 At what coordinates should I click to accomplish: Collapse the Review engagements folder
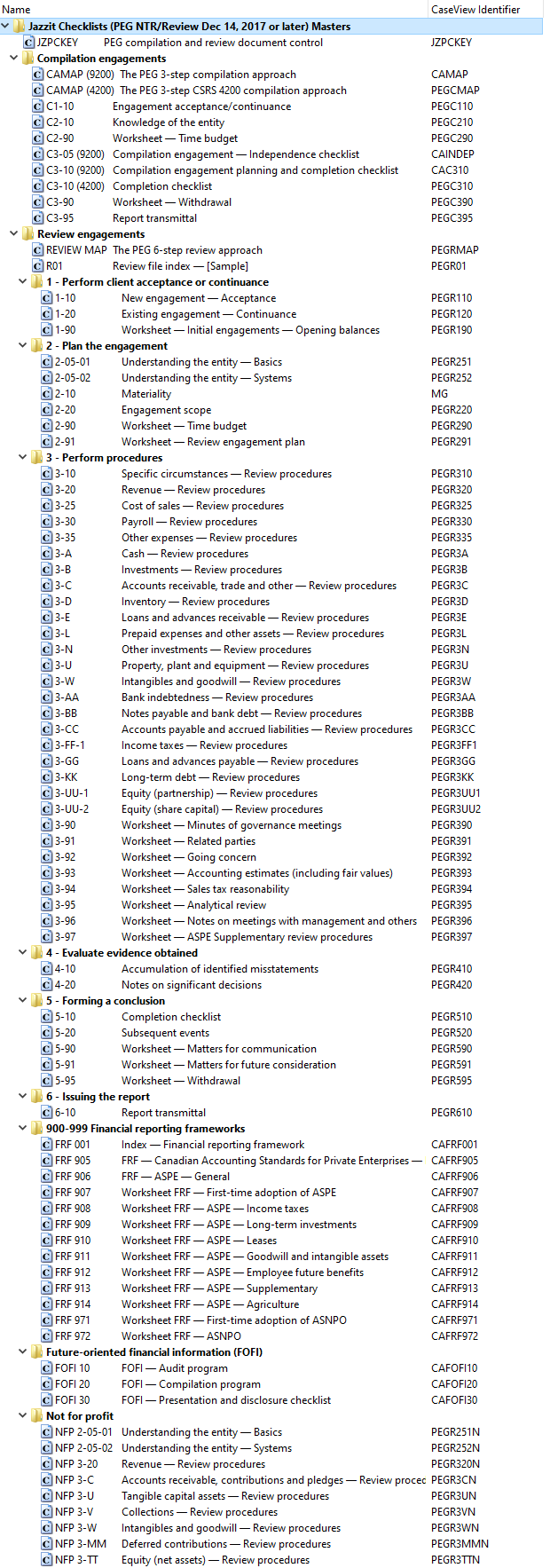point(14,234)
